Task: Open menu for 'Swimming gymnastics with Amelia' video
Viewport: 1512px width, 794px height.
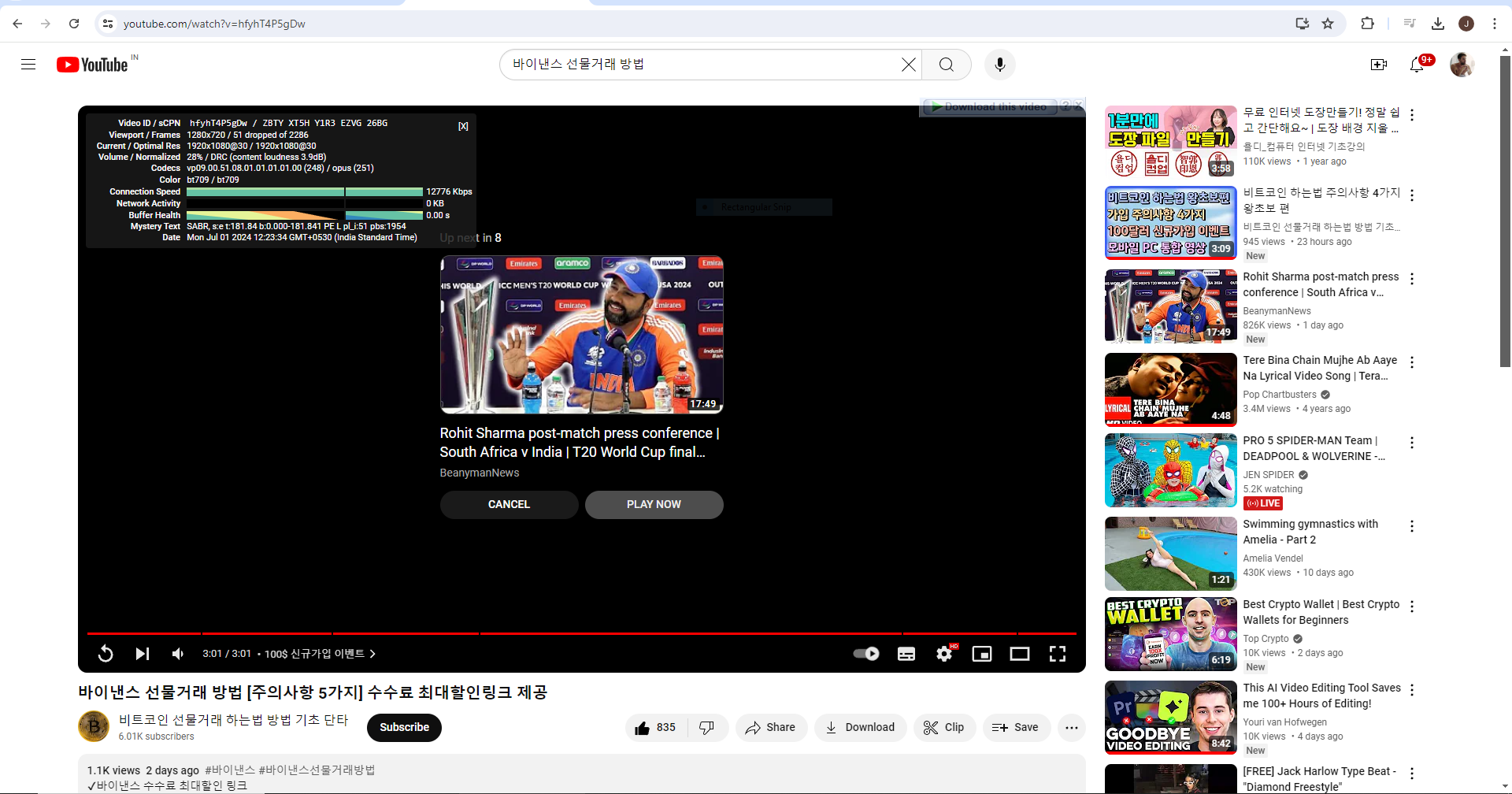Action: [1412, 526]
